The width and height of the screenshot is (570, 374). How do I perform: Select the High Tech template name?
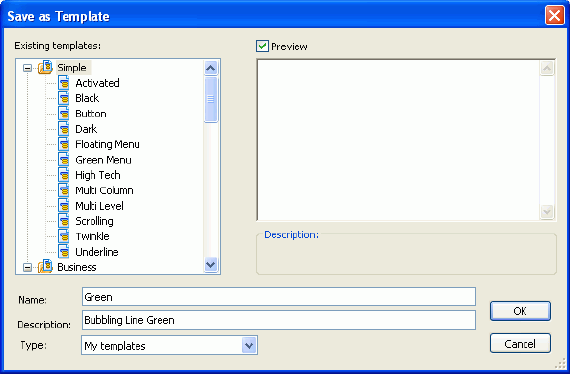[98, 175]
